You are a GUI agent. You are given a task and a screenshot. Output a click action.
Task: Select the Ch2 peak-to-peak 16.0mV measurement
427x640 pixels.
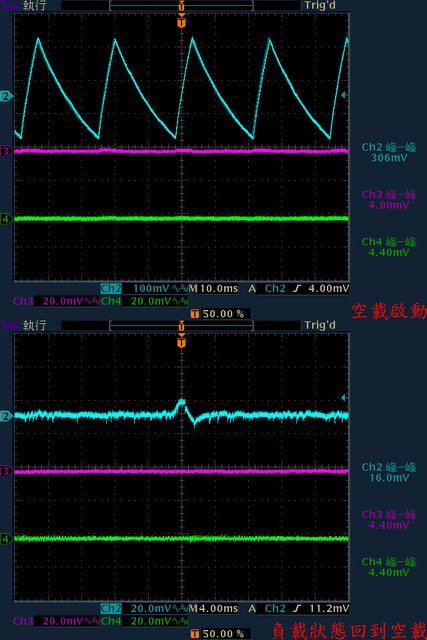click(389, 472)
